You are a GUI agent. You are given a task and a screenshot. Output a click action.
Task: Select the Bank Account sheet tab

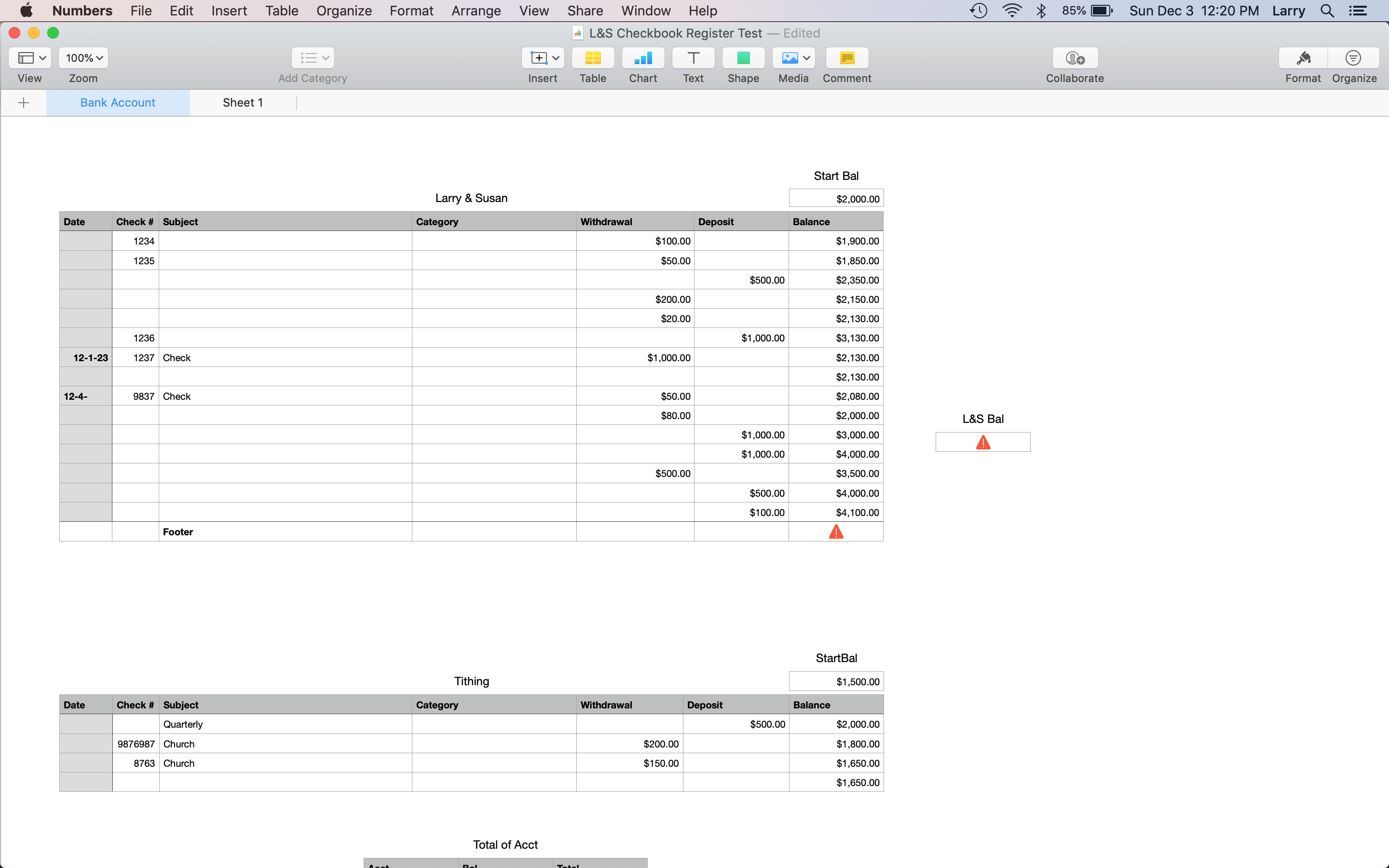(x=118, y=103)
